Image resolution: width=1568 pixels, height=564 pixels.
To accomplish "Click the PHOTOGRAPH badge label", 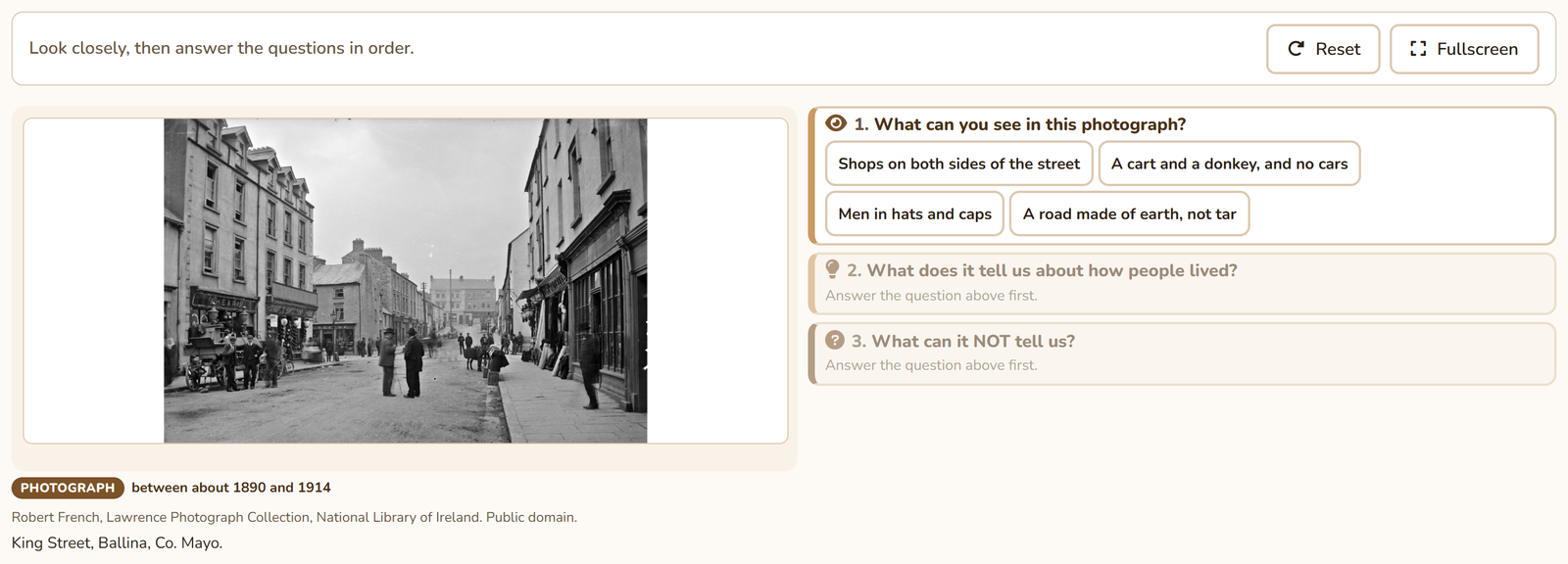I will (68, 488).
